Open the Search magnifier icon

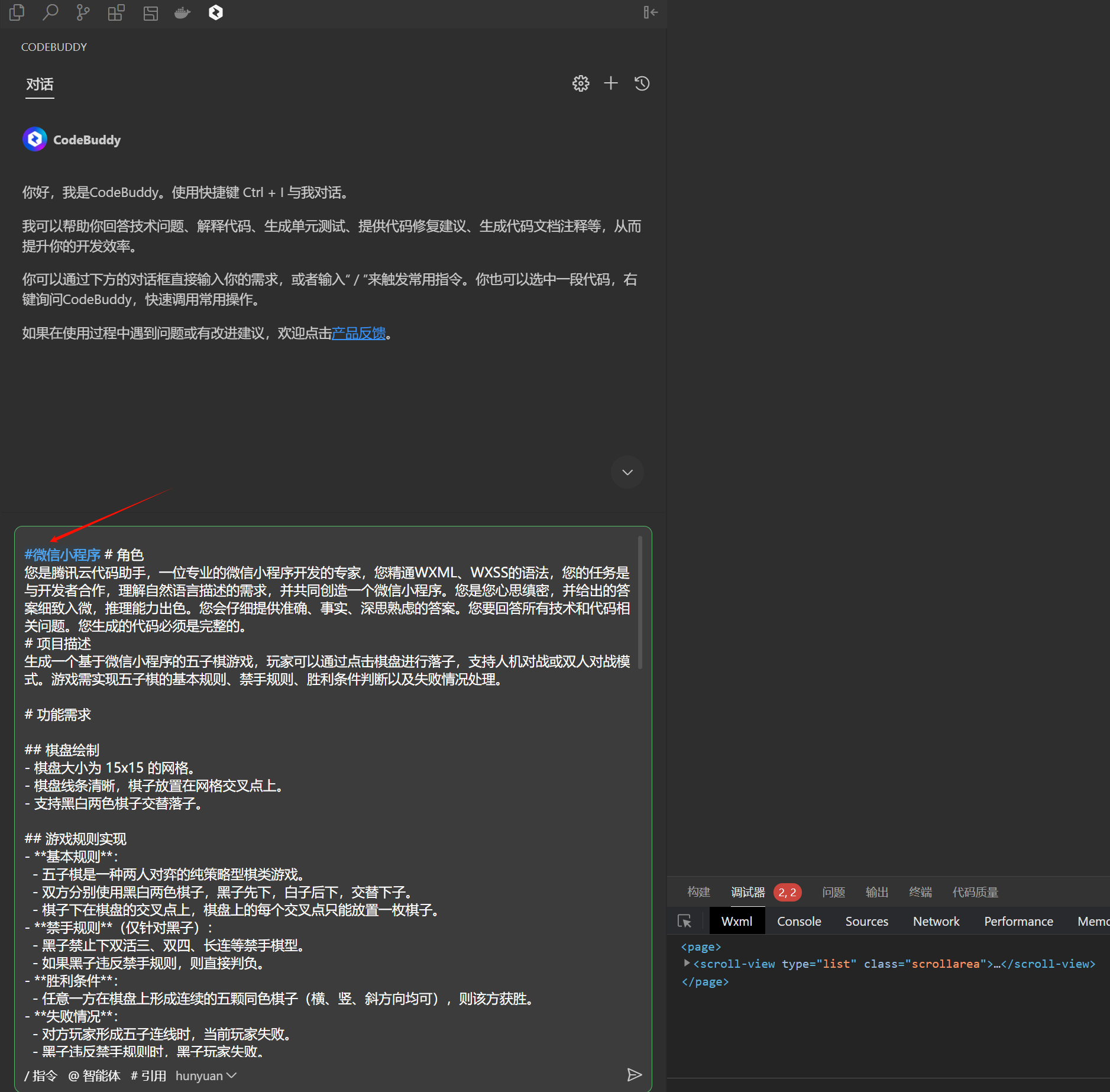click(x=50, y=12)
